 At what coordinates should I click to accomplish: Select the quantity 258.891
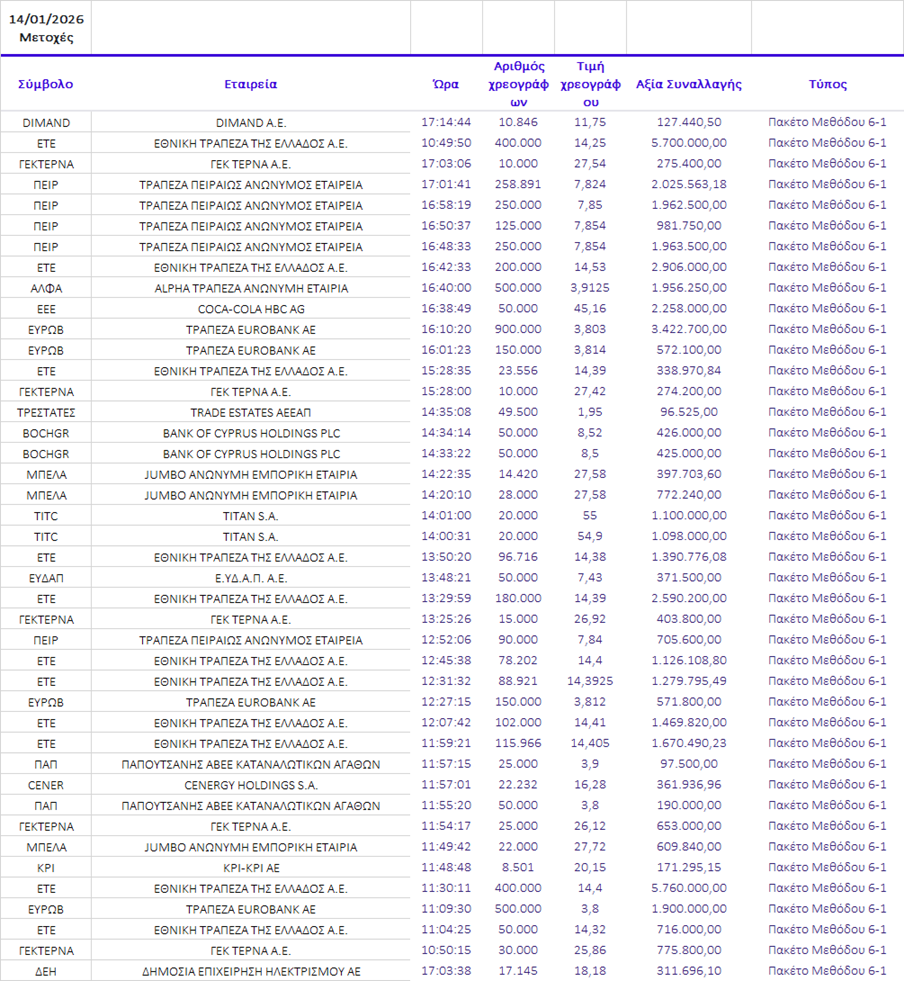coord(518,184)
